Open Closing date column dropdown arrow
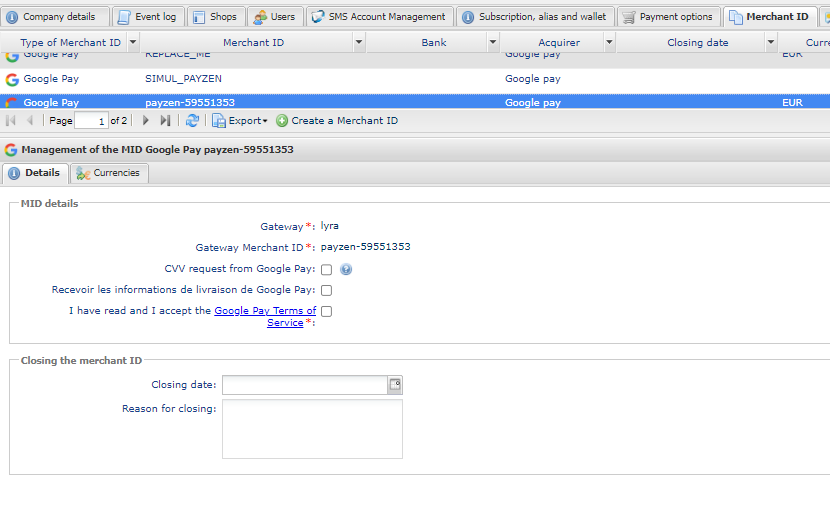Screen dimensions: 830x517 (x=771, y=42)
